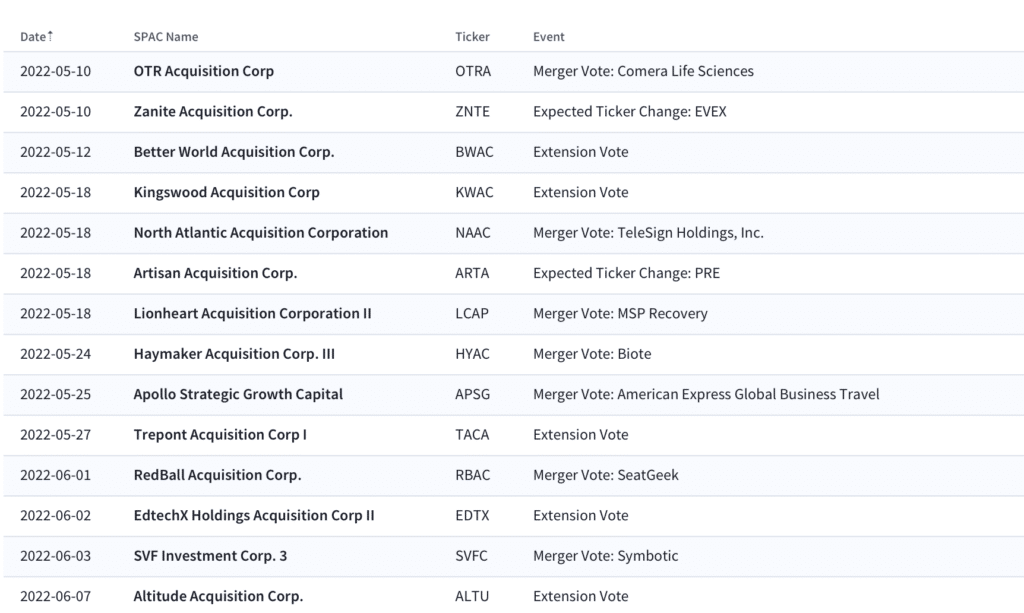Click North Atlantic Acquisition Corporation name

tap(260, 233)
